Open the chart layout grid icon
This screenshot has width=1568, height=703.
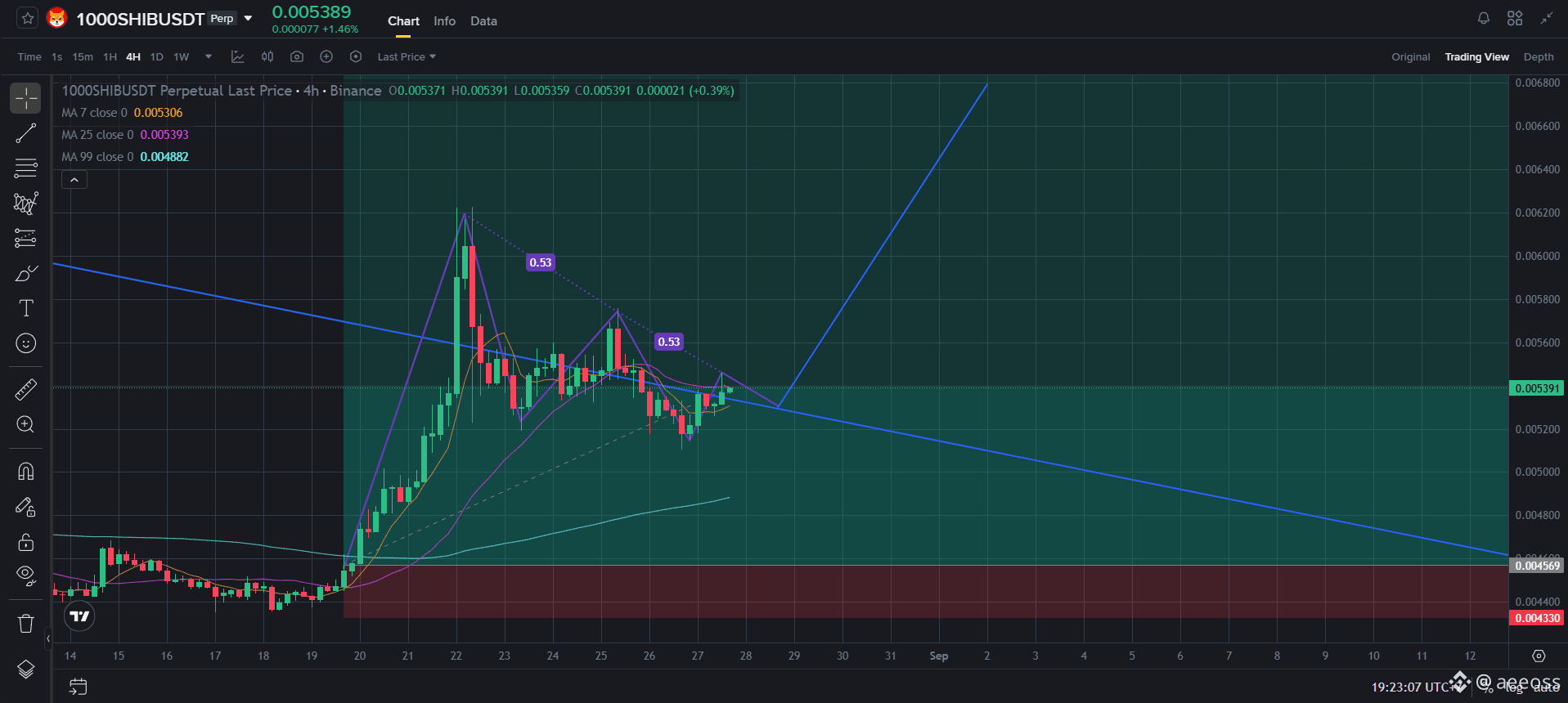[x=1515, y=18]
